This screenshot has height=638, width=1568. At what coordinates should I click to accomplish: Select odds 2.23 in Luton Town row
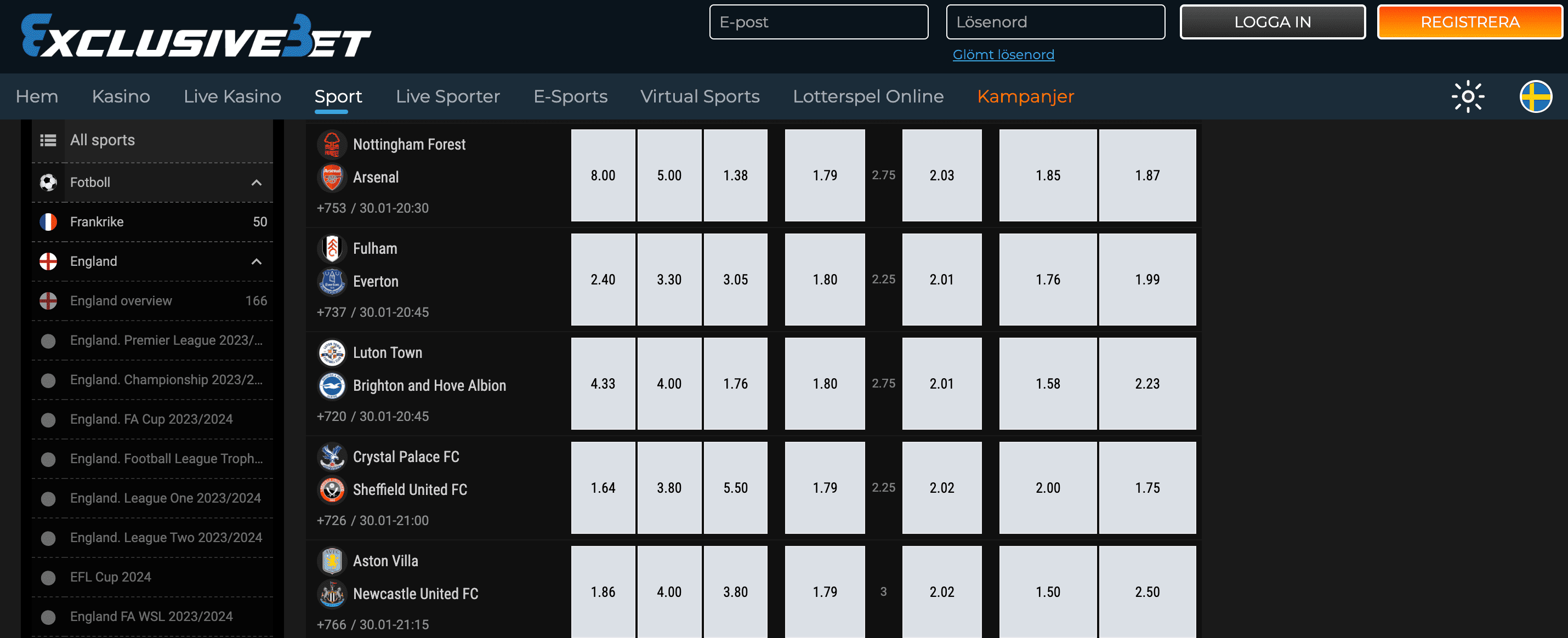click(x=1147, y=384)
